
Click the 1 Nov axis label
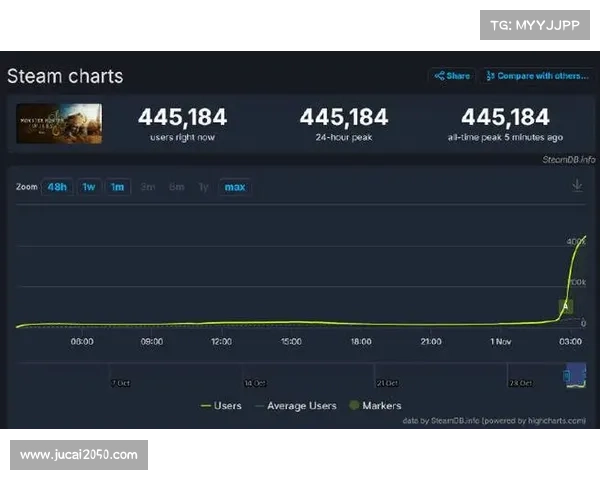[501, 341]
